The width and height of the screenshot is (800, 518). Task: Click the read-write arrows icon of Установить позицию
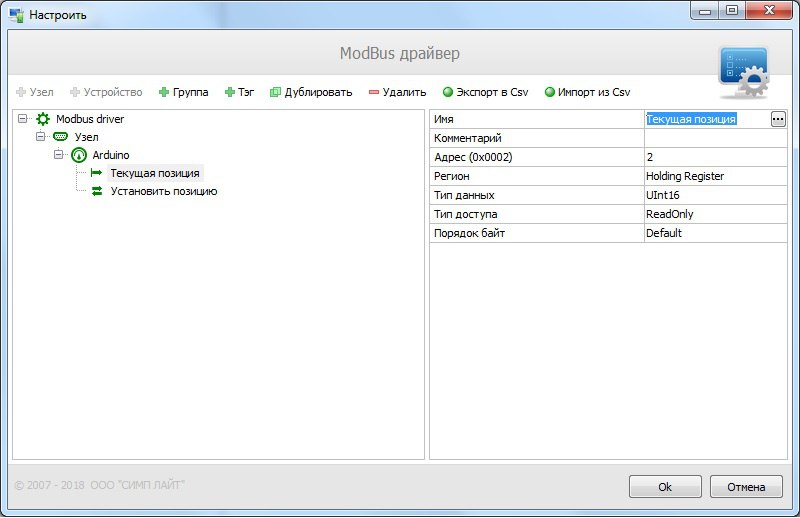pos(96,191)
